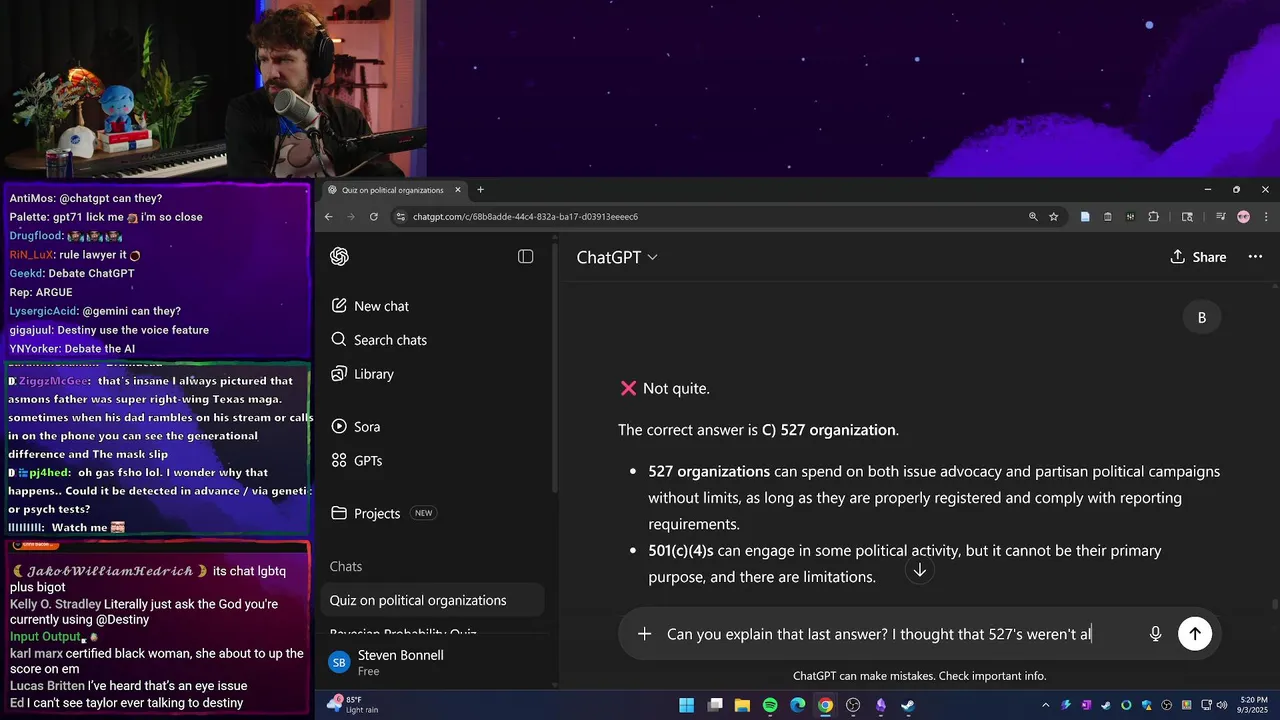This screenshot has height=720, width=1280.
Task: Open the weather widget showing Light rain
Action: (x=353, y=705)
